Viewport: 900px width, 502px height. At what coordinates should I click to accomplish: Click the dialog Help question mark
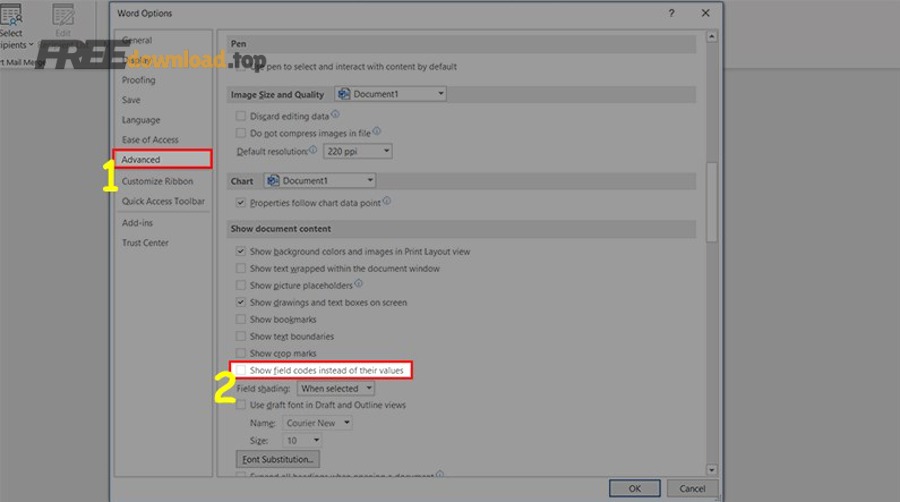pos(672,13)
